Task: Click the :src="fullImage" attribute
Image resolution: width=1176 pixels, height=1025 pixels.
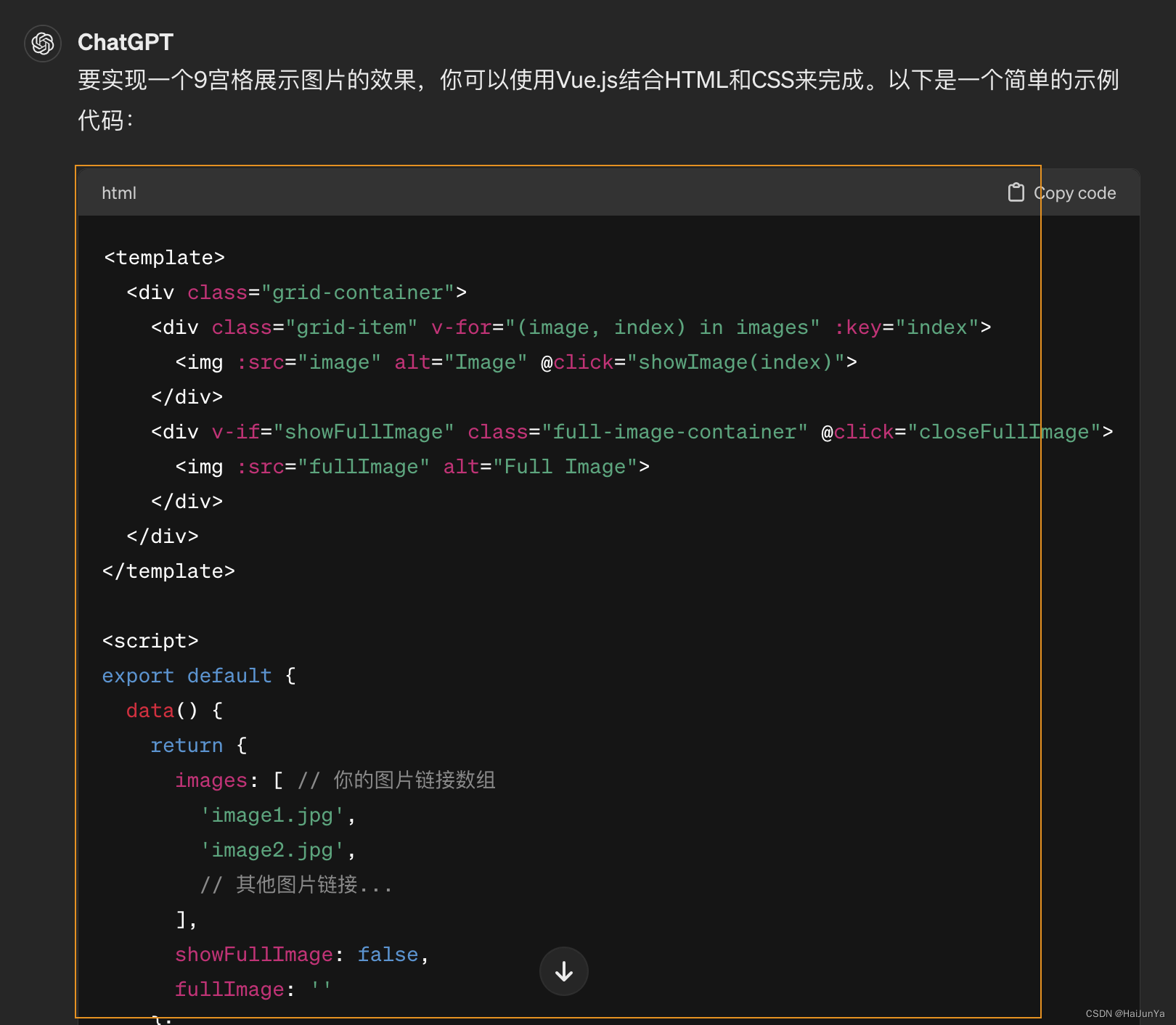Action: (333, 467)
